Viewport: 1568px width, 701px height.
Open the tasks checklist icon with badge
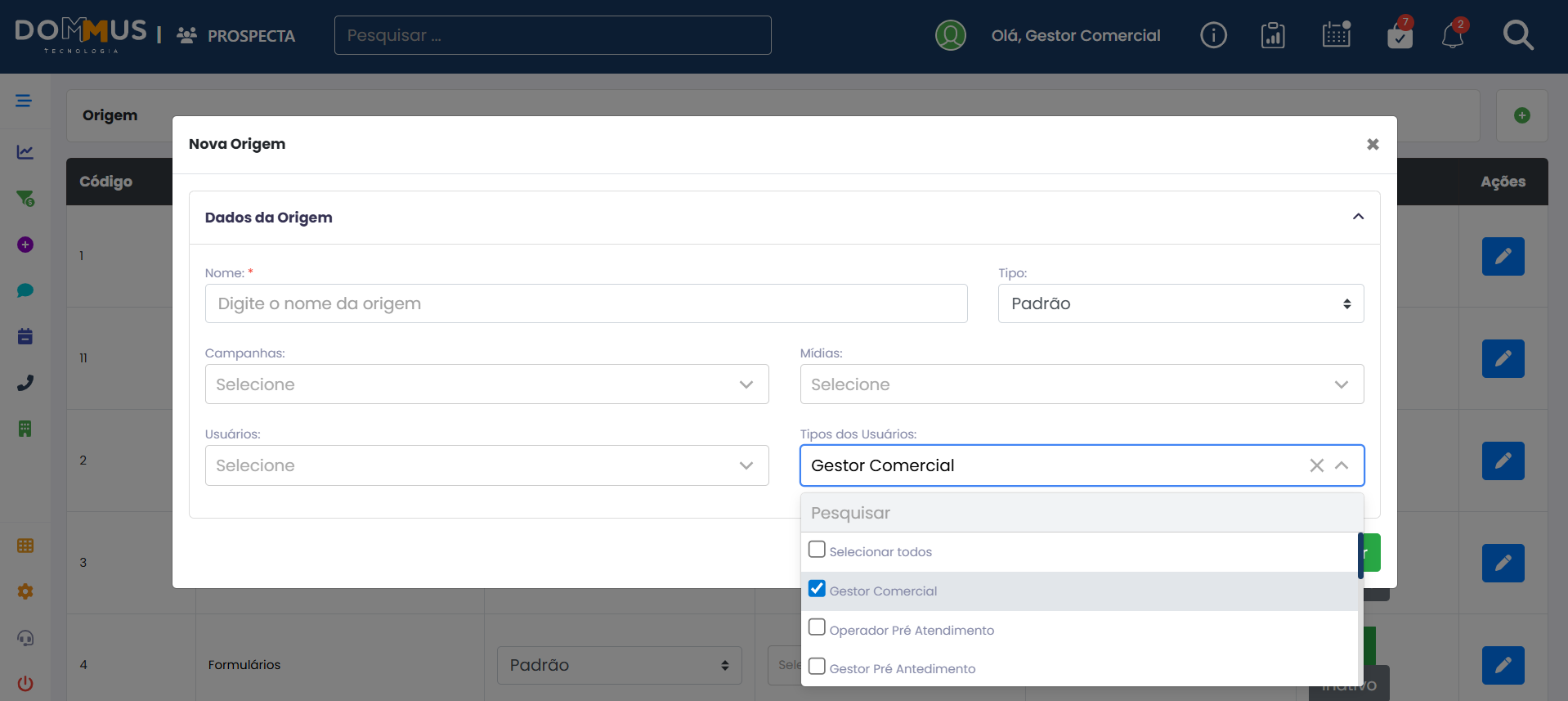[x=1400, y=36]
